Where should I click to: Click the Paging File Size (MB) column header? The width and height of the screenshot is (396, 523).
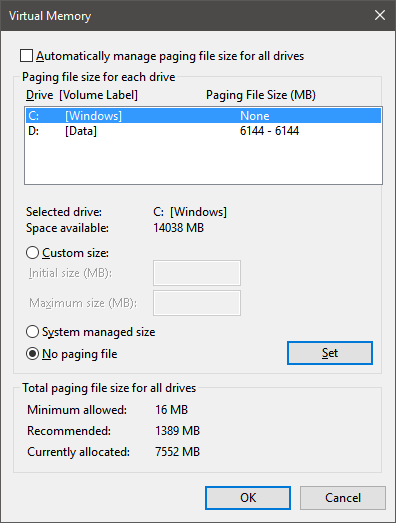(x=261, y=95)
